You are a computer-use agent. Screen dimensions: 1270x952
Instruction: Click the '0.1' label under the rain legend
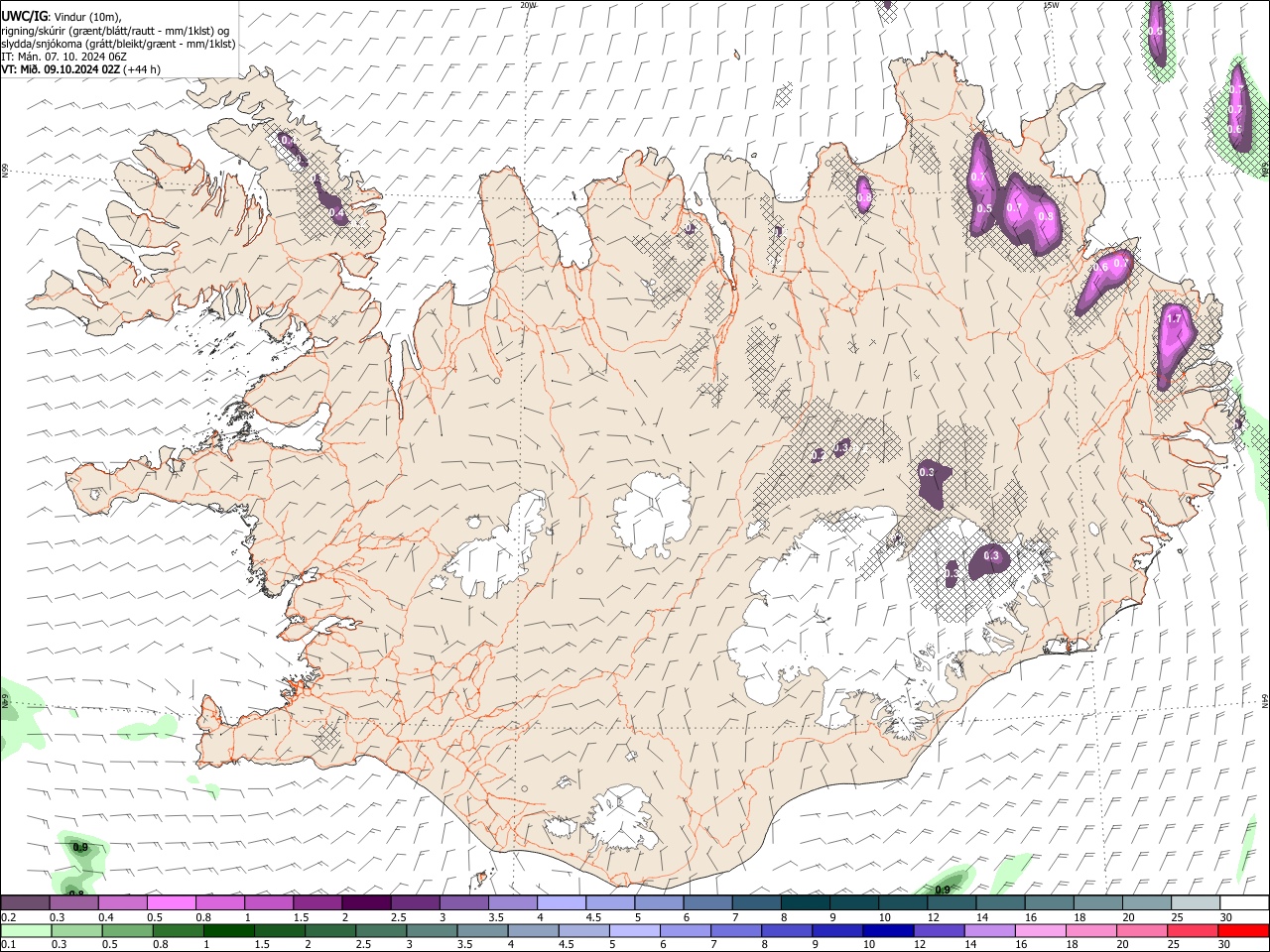9,944
